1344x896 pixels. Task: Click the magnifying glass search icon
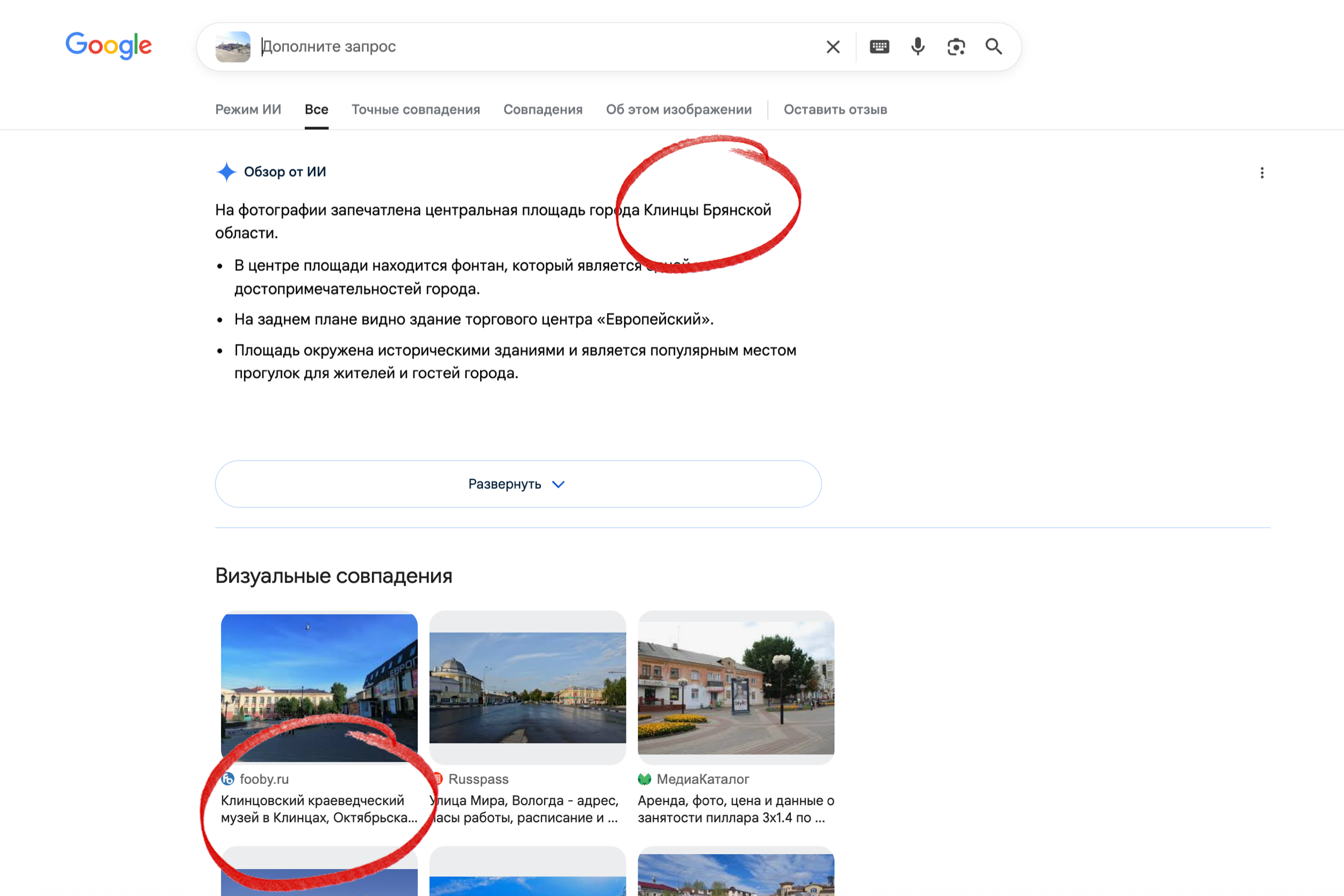coord(993,47)
